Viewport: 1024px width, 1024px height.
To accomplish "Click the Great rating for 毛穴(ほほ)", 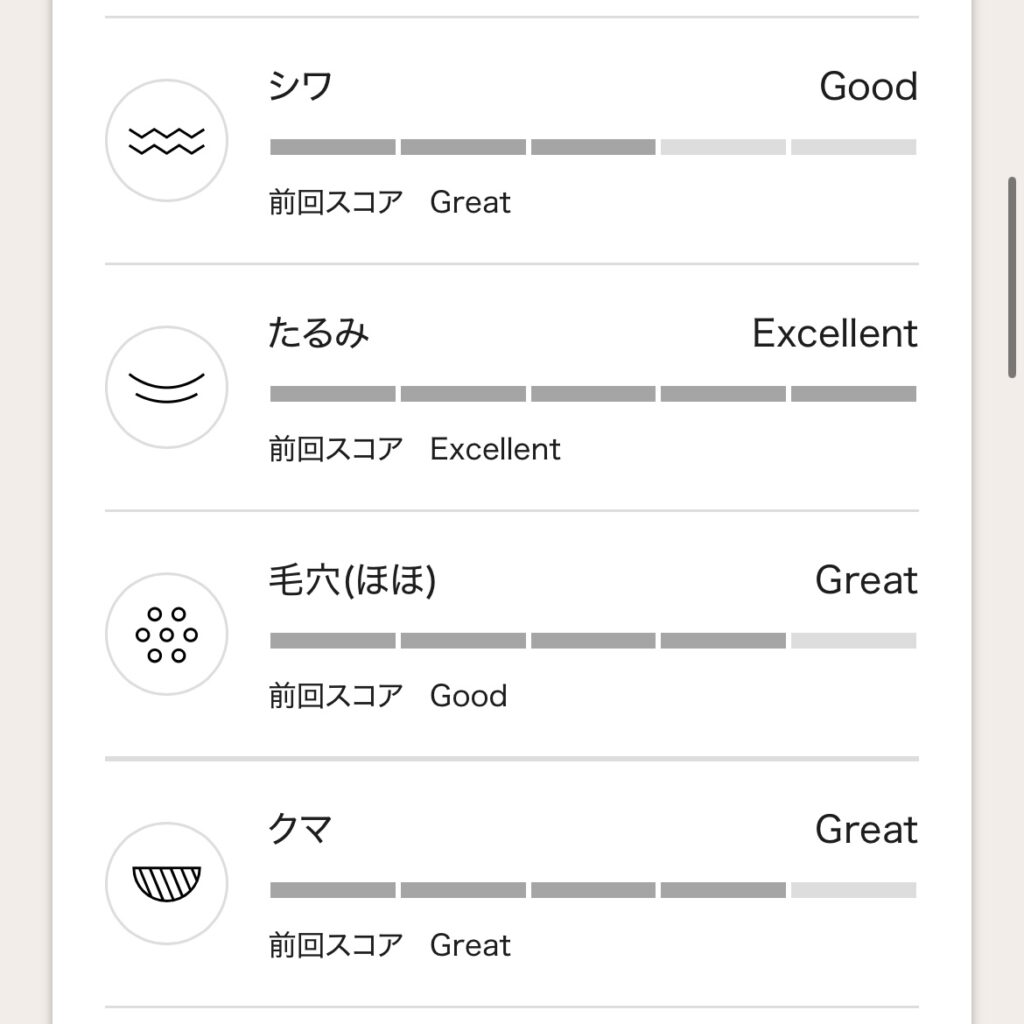I will point(866,580).
